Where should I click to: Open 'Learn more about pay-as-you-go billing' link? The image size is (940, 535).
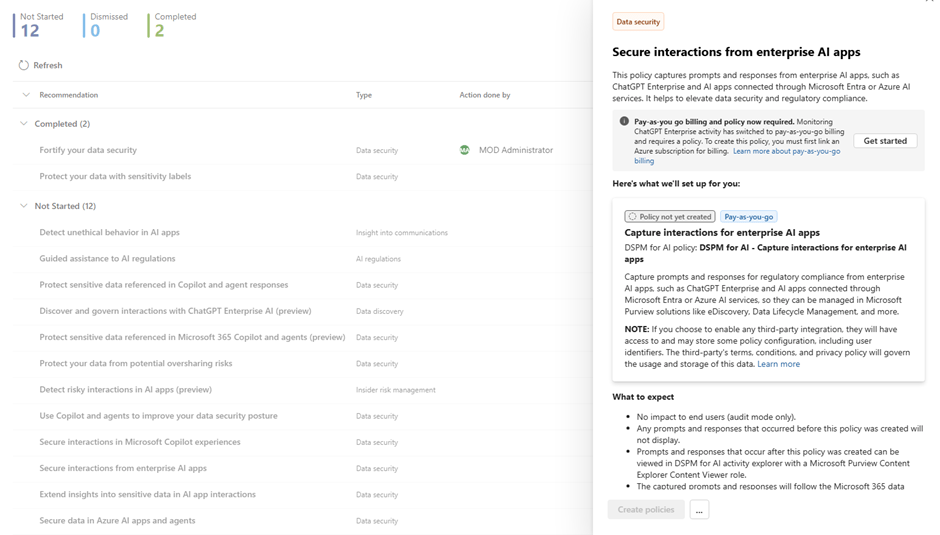tap(786, 151)
